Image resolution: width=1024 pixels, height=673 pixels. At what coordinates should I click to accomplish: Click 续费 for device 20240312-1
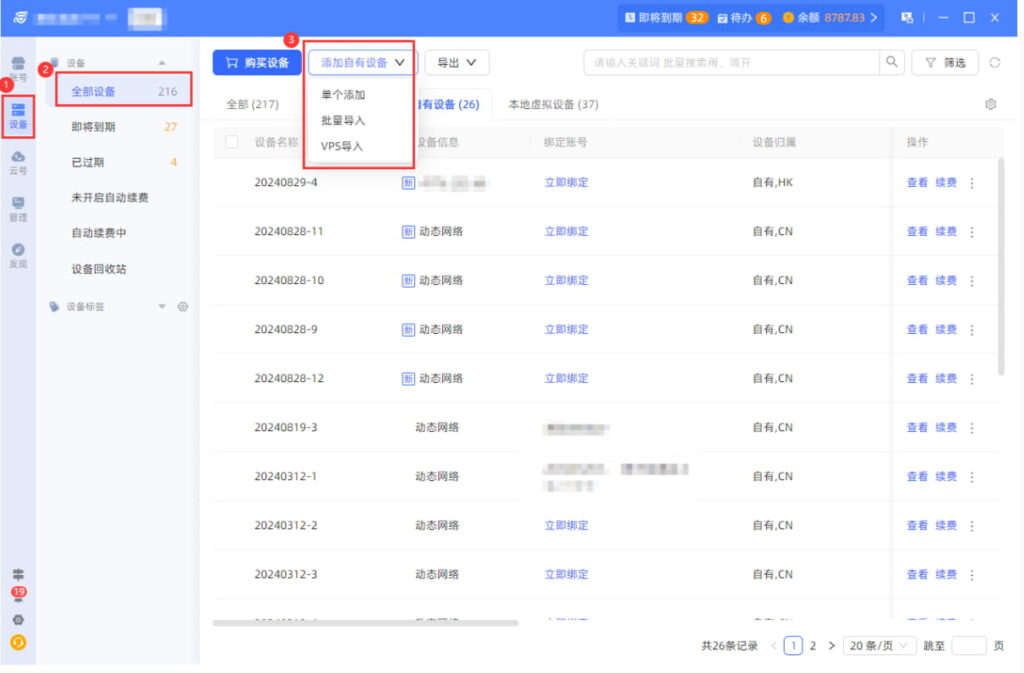coord(946,477)
